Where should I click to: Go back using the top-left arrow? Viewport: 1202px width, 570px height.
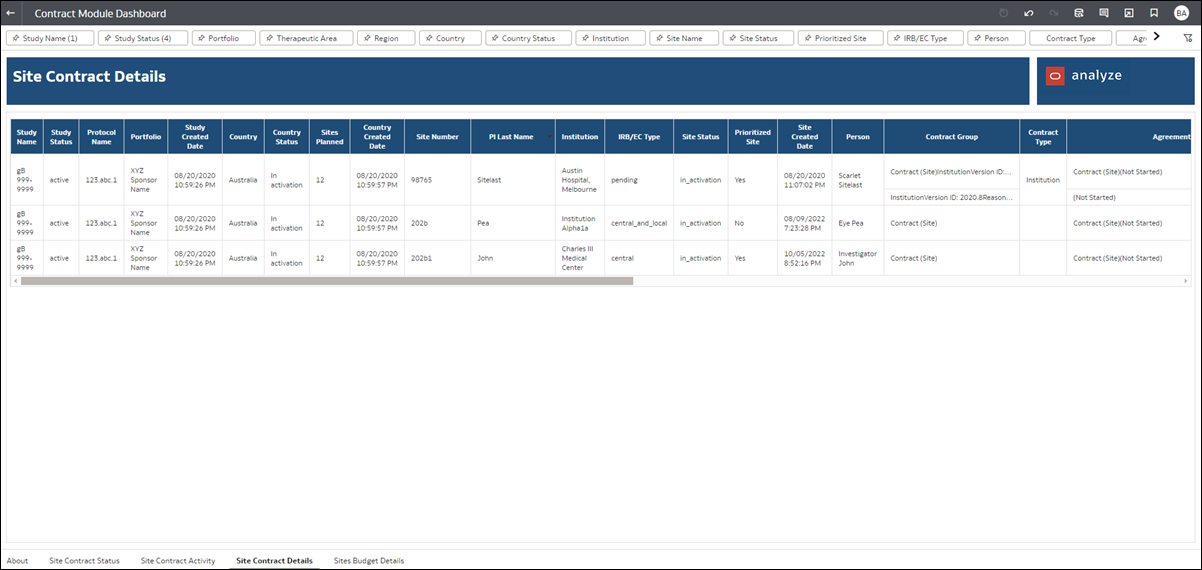[10, 14]
